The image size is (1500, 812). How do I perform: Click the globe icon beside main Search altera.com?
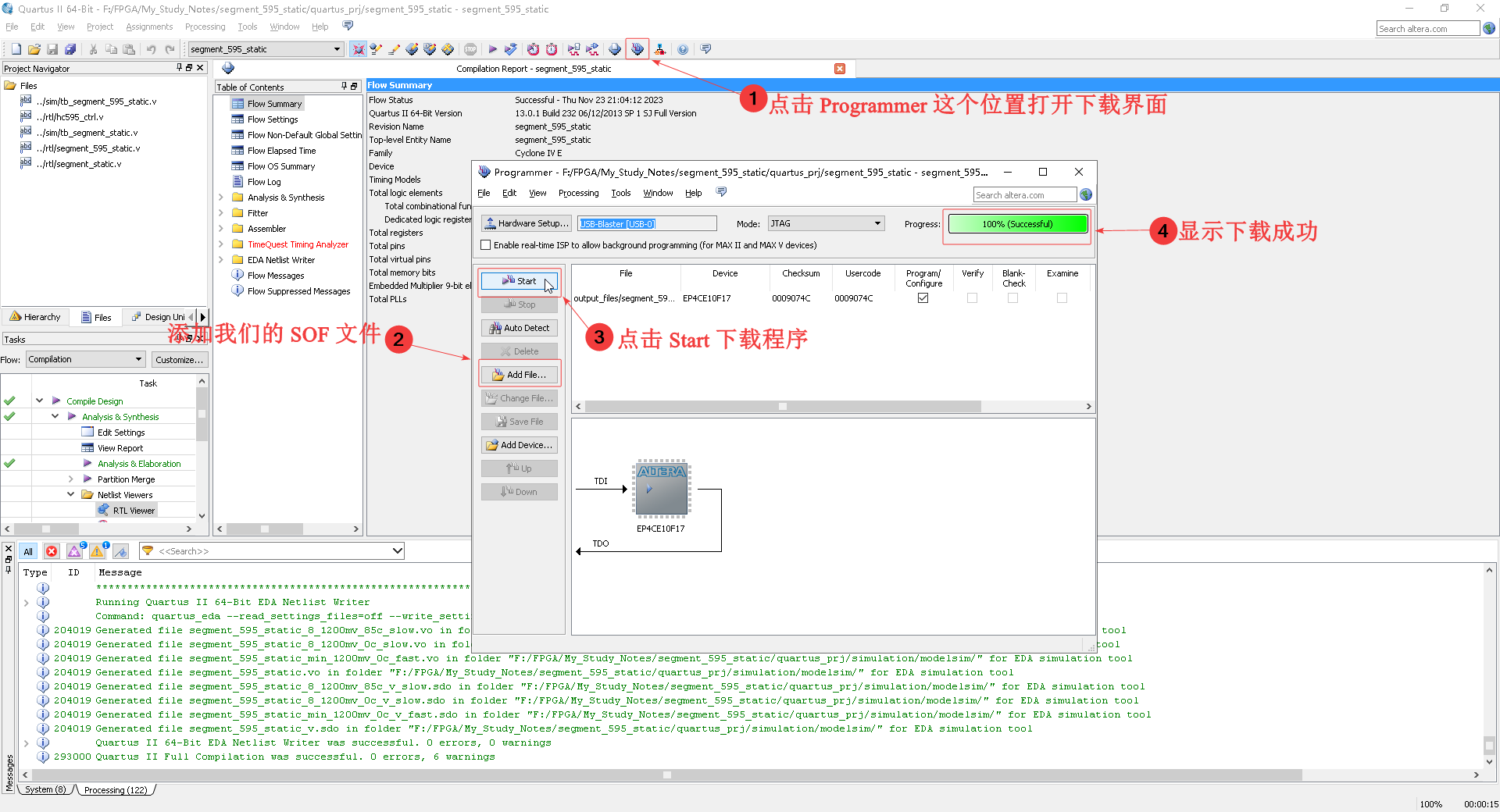pos(1489,28)
